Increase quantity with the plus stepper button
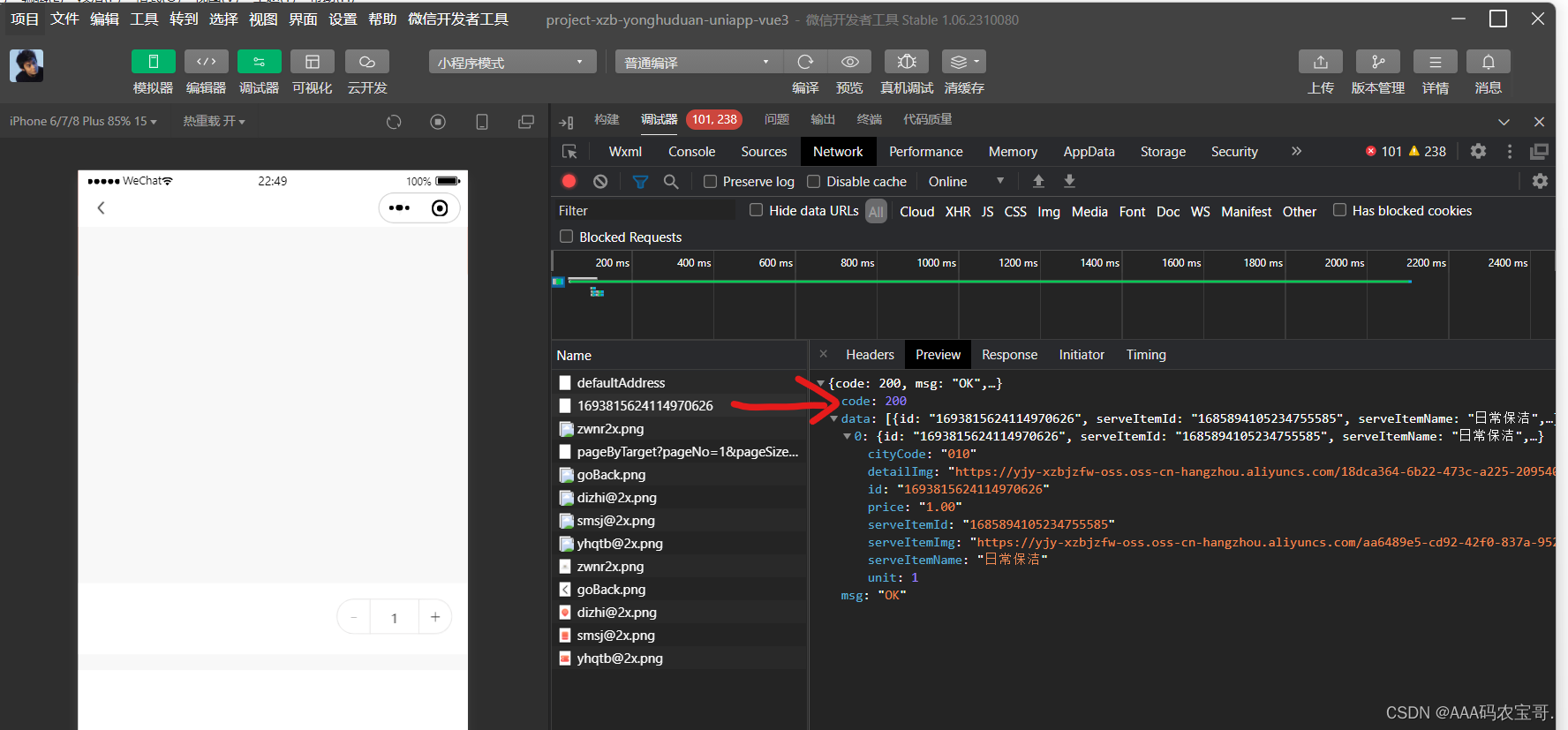 pyautogui.click(x=435, y=617)
